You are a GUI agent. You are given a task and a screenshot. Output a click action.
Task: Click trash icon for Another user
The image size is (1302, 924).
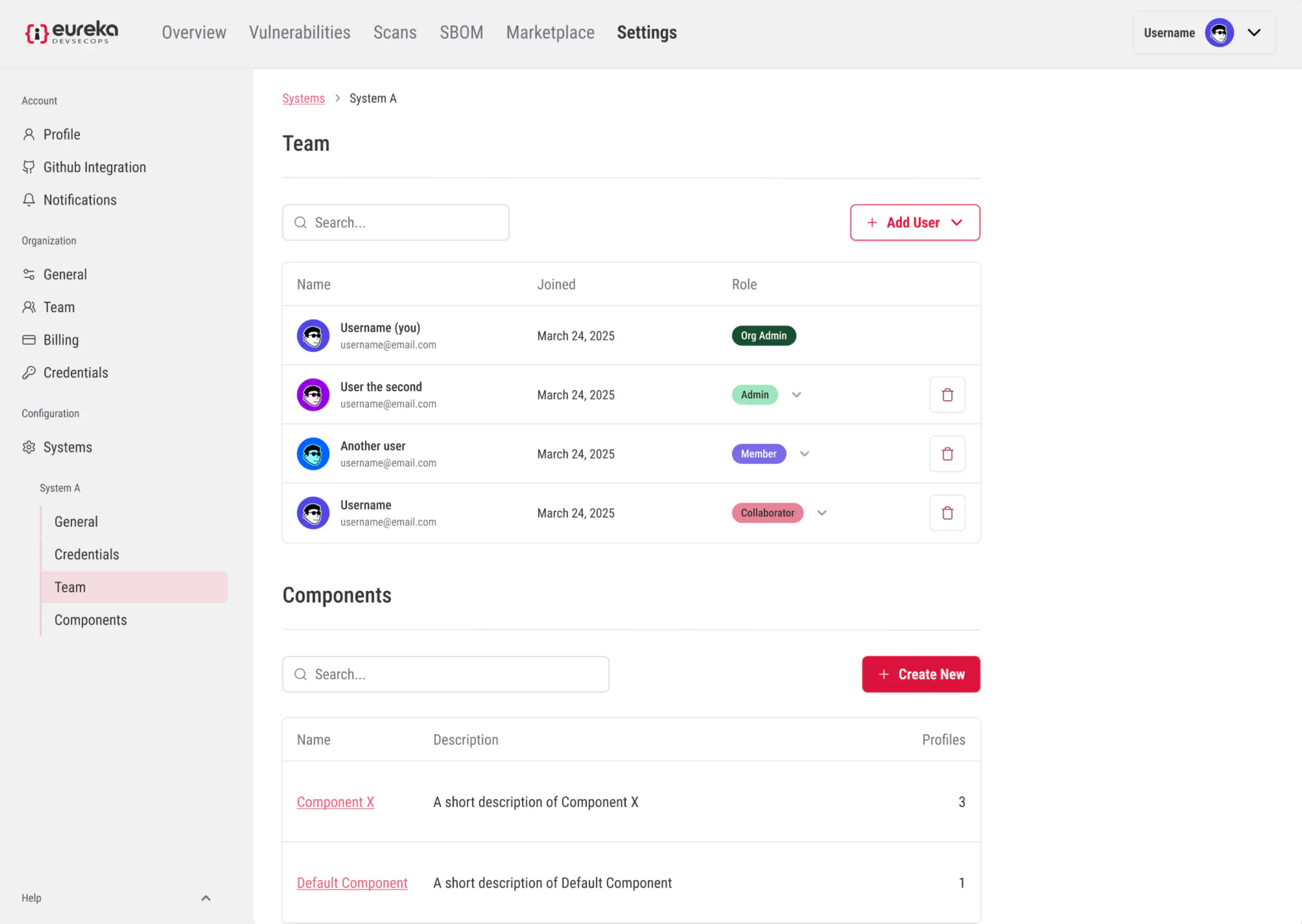point(947,454)
